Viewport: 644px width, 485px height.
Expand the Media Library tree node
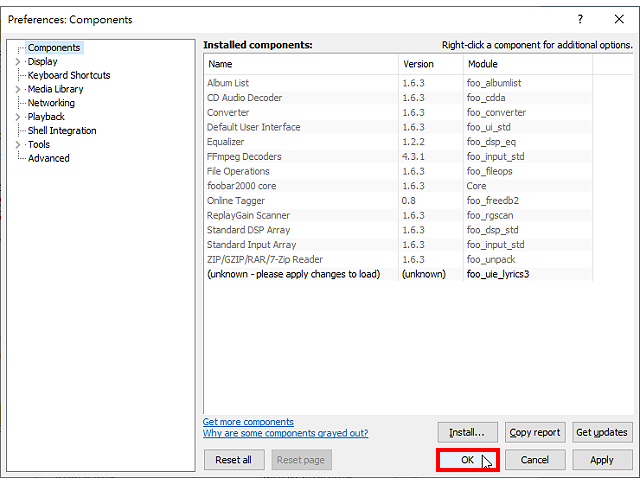(18, 89)
